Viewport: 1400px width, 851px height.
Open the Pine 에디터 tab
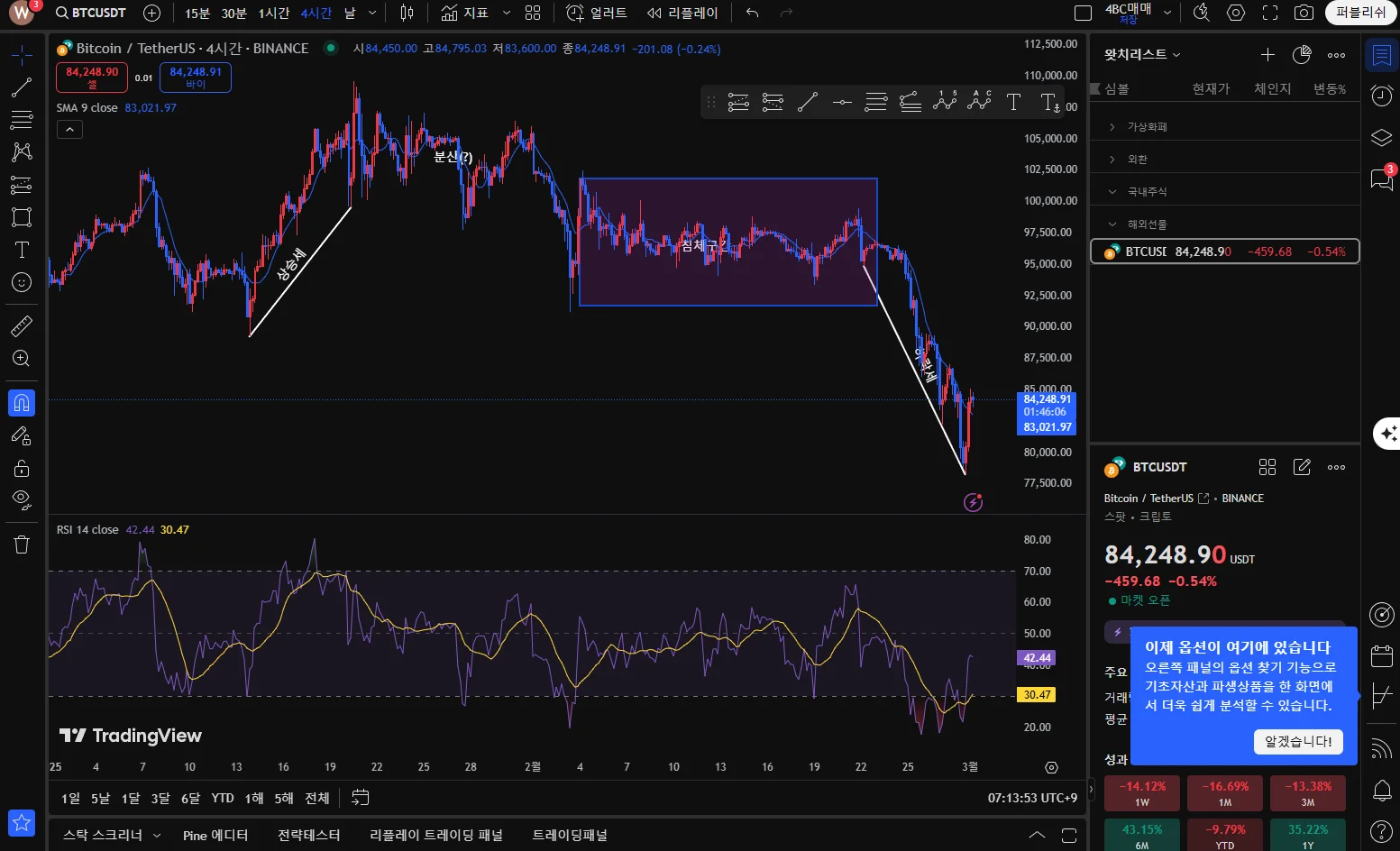coord(215,836)
